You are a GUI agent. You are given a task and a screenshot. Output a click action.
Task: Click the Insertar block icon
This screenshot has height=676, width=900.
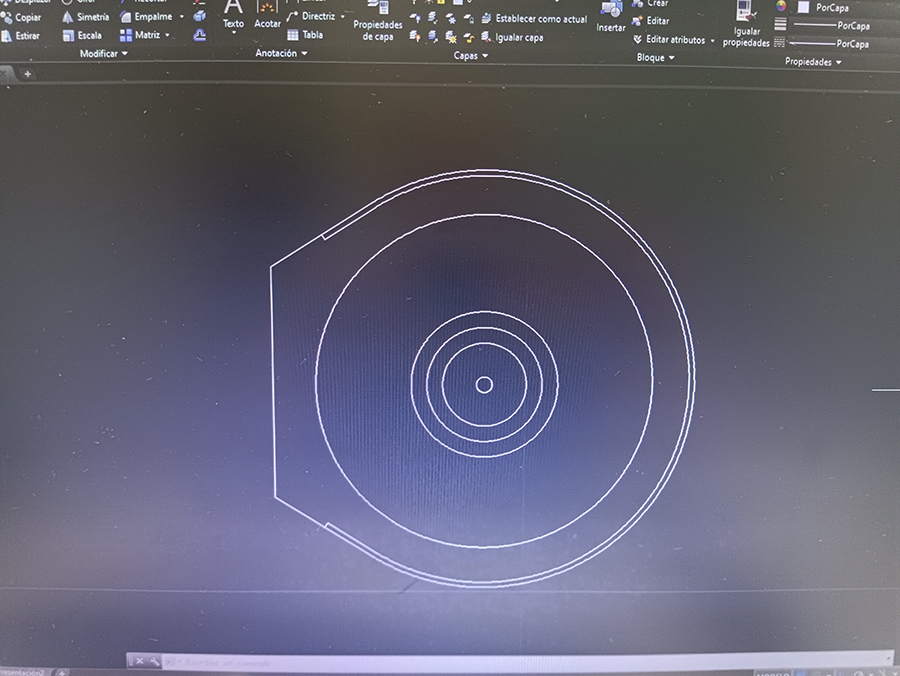[611, 16]
